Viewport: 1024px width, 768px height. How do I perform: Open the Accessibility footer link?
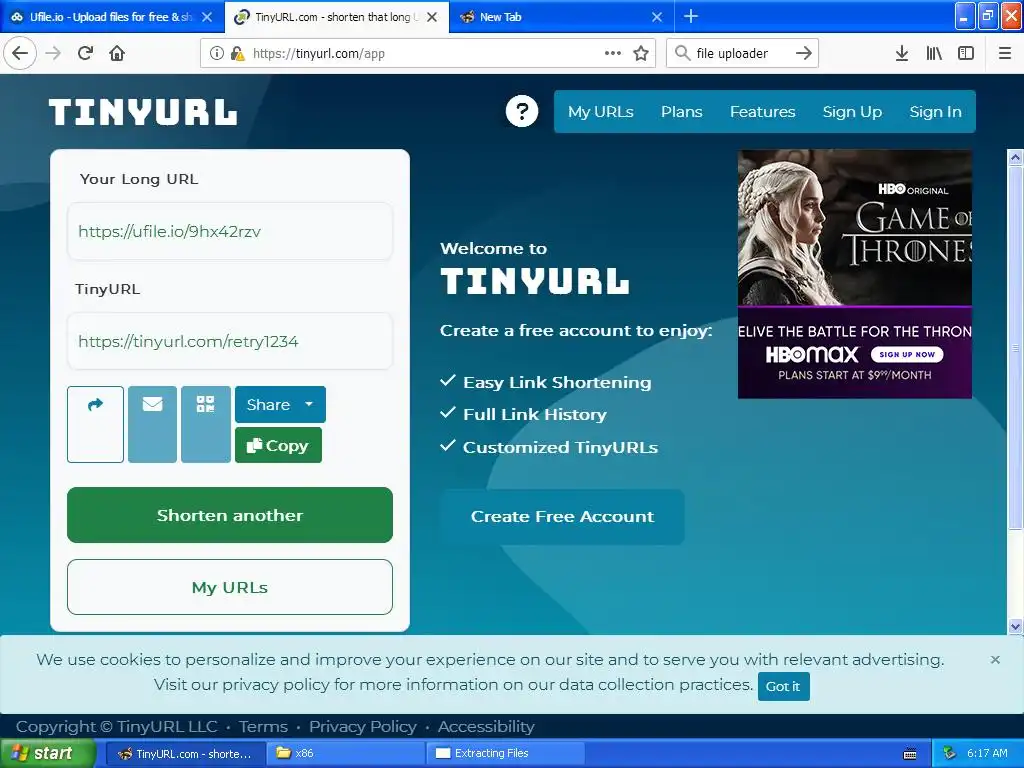point(486,727)
